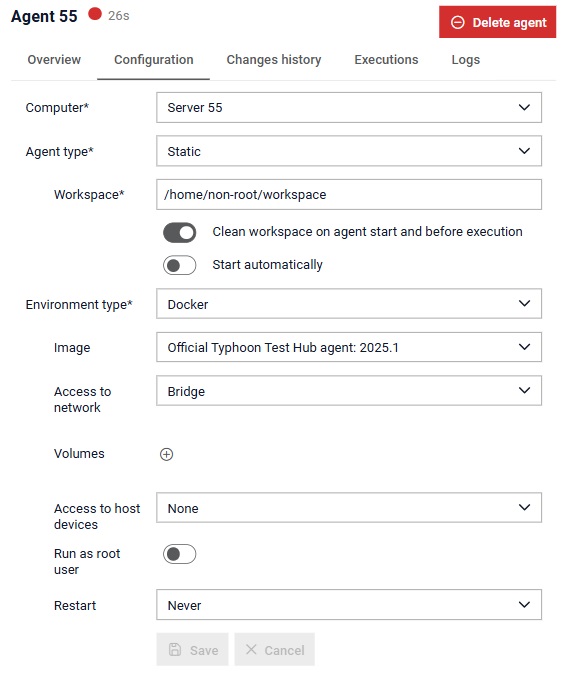
Task: Open the Restart policy dropdown
Action: (x=349, y=605)
